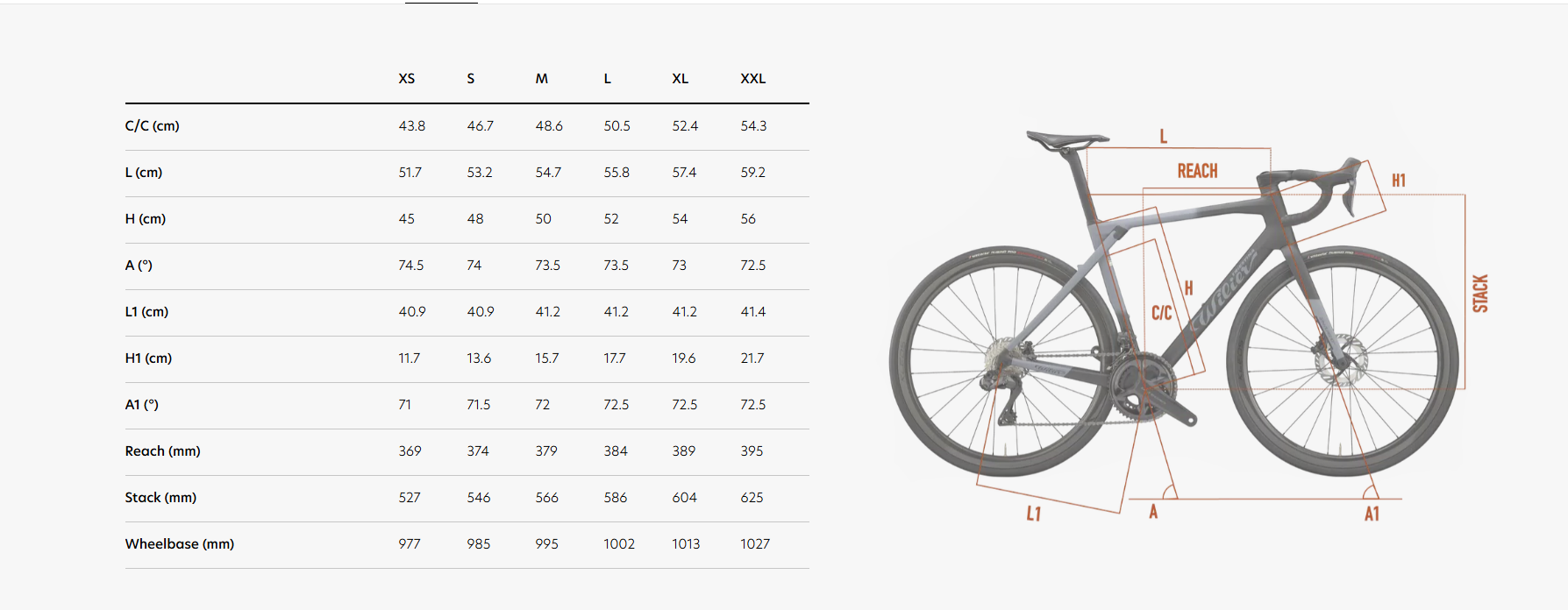The width and height of the screenshot is (1568, 610).
Task: Click the "Stack (mm)" row label
Action: [x=160, y=498]
